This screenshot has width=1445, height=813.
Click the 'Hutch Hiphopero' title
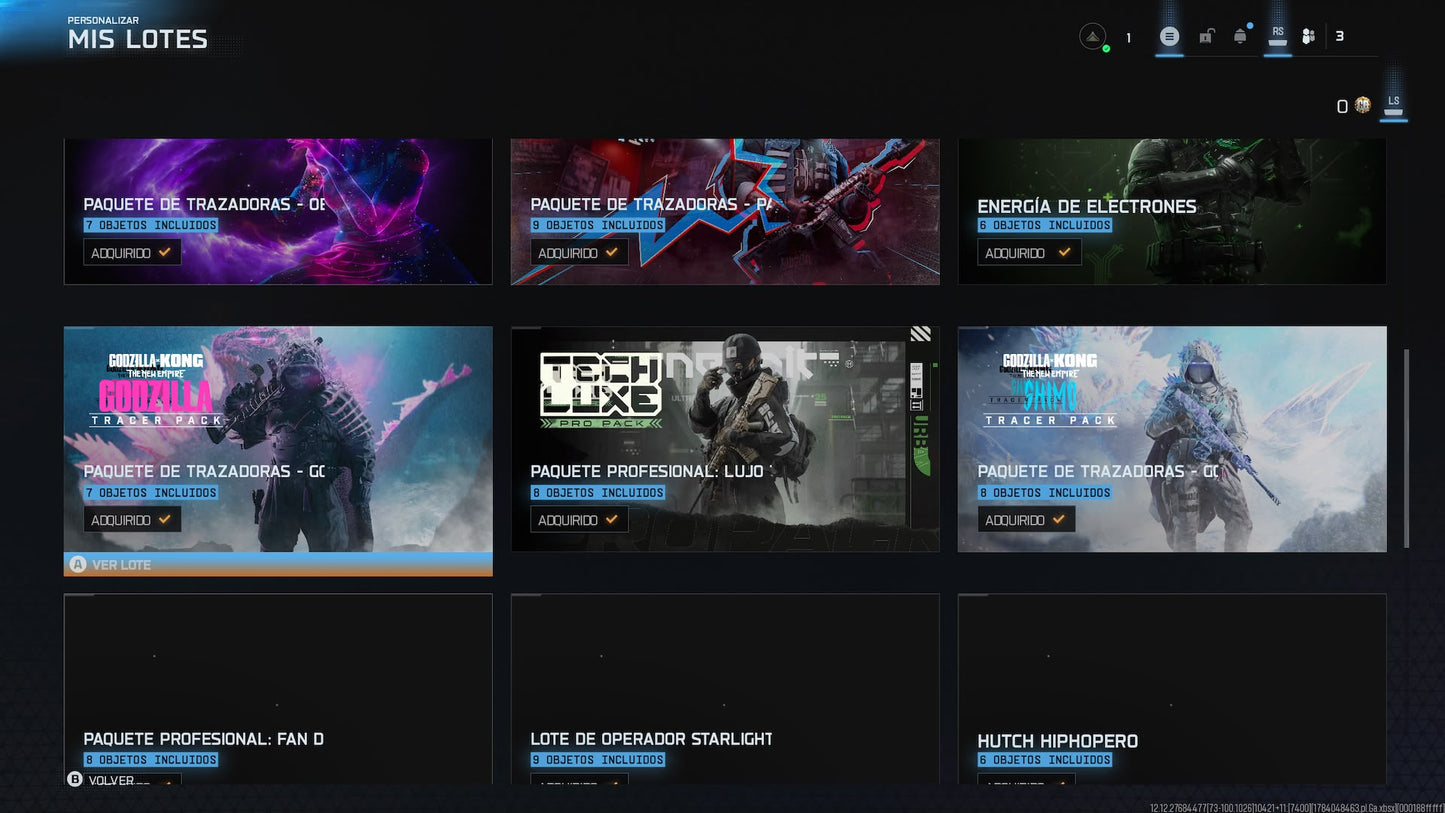pyautogui.click(x=1058, y=741)
